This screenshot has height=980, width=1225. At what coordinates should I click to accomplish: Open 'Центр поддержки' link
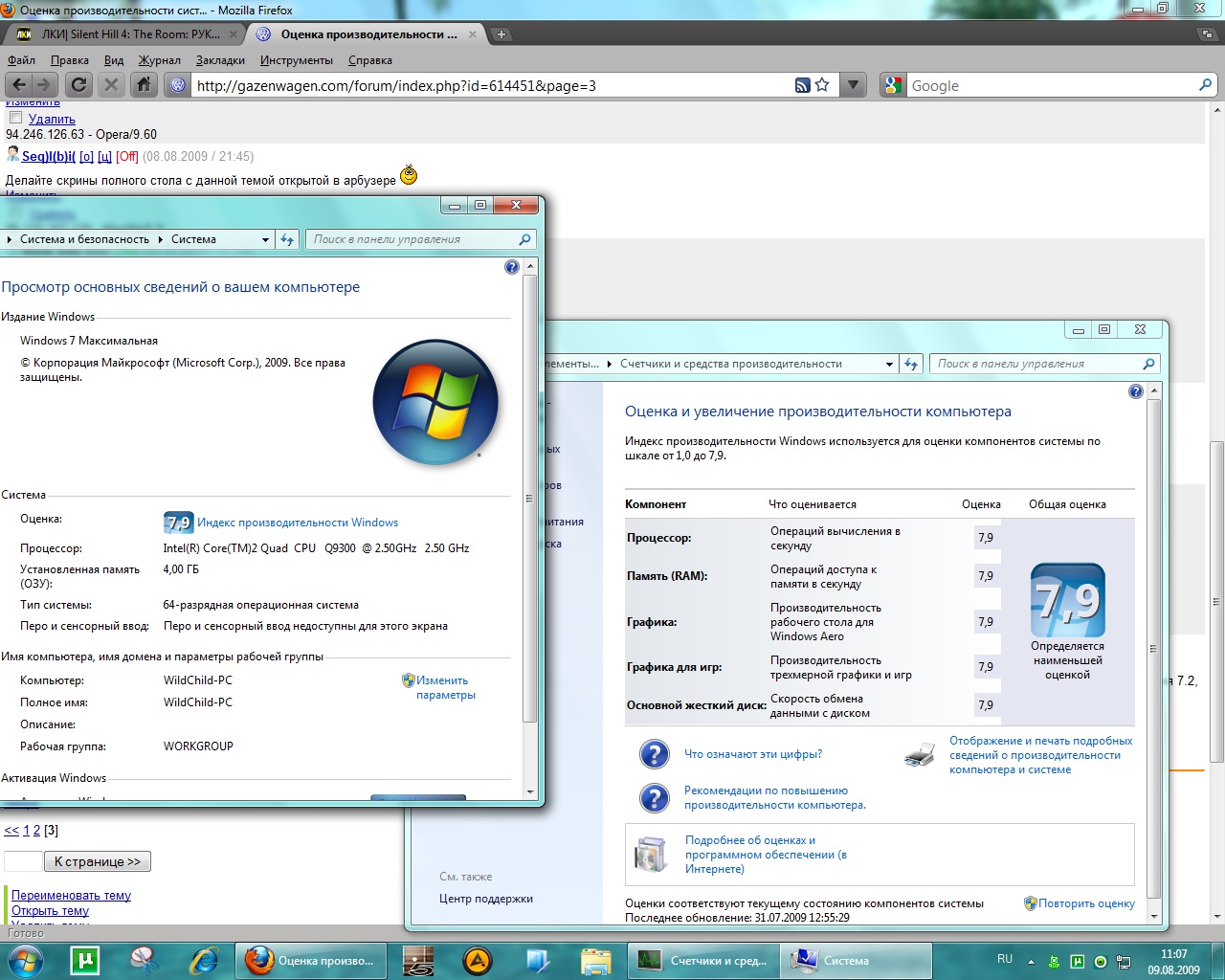[486, 899]
